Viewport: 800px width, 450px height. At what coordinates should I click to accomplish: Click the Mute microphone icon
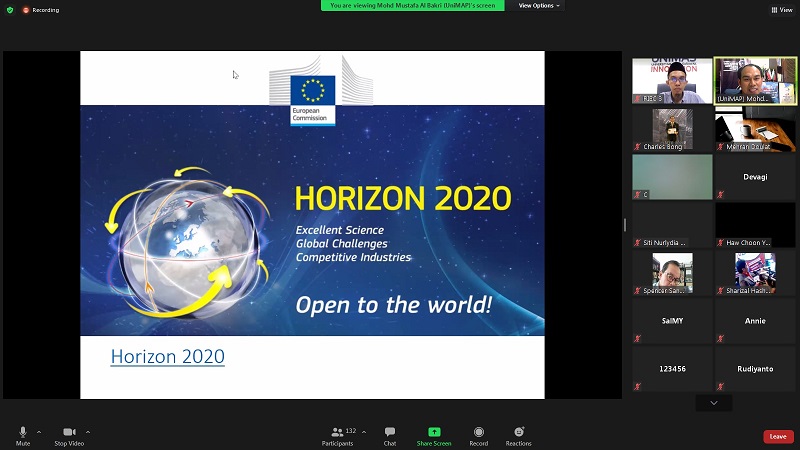coord(22,432)
